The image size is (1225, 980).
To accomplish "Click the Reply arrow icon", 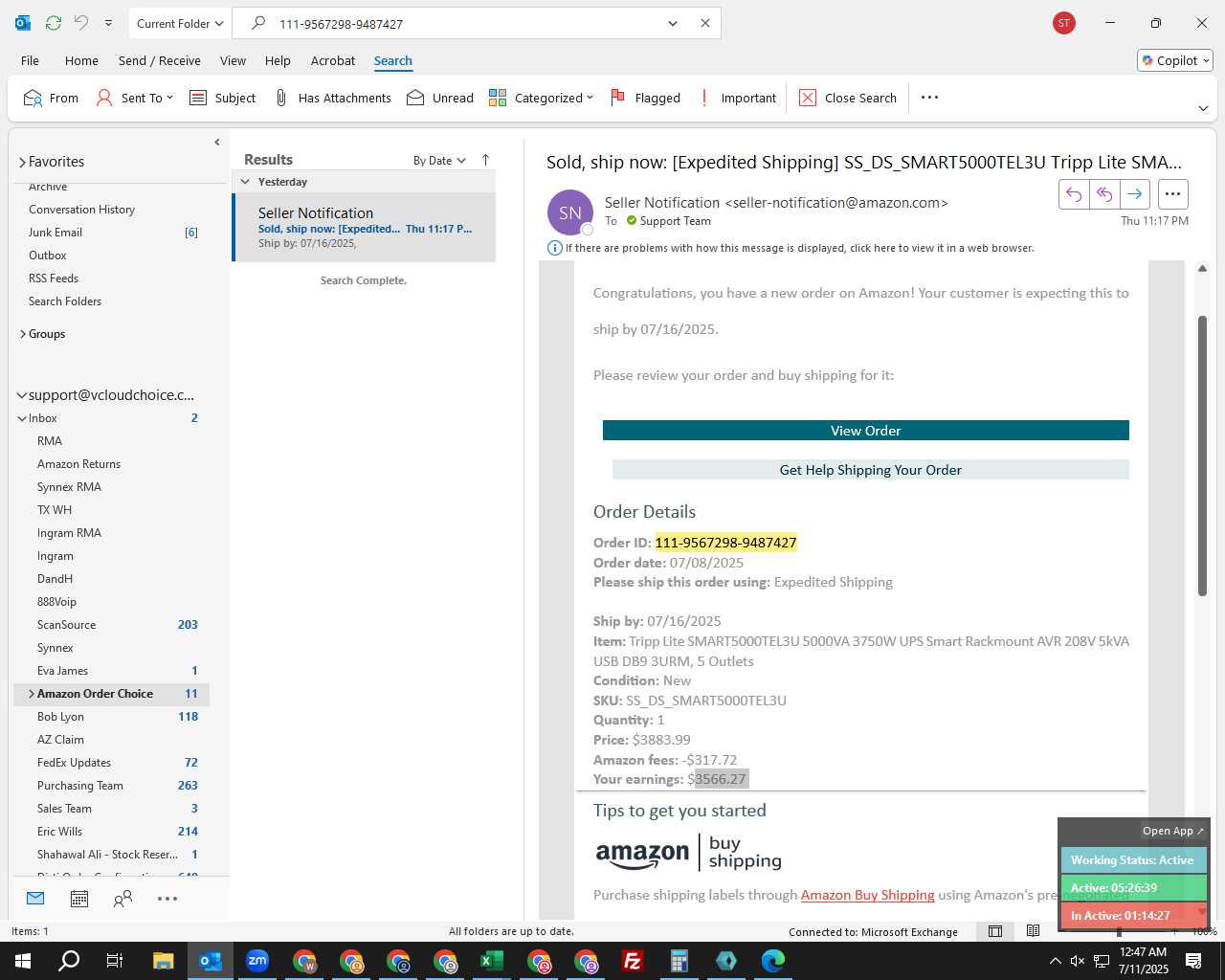I will point(1074,194).
